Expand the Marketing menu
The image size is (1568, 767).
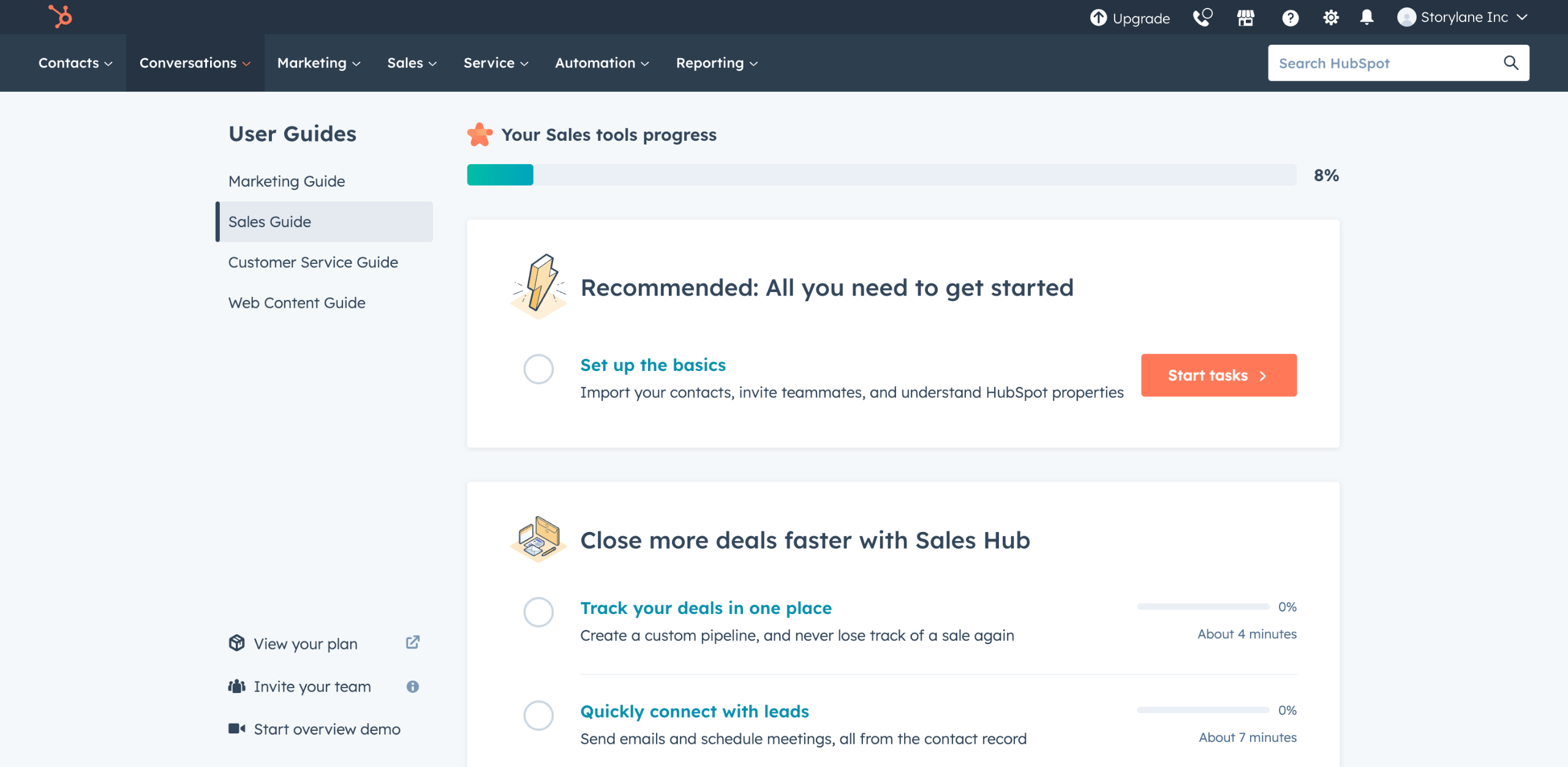318,63
